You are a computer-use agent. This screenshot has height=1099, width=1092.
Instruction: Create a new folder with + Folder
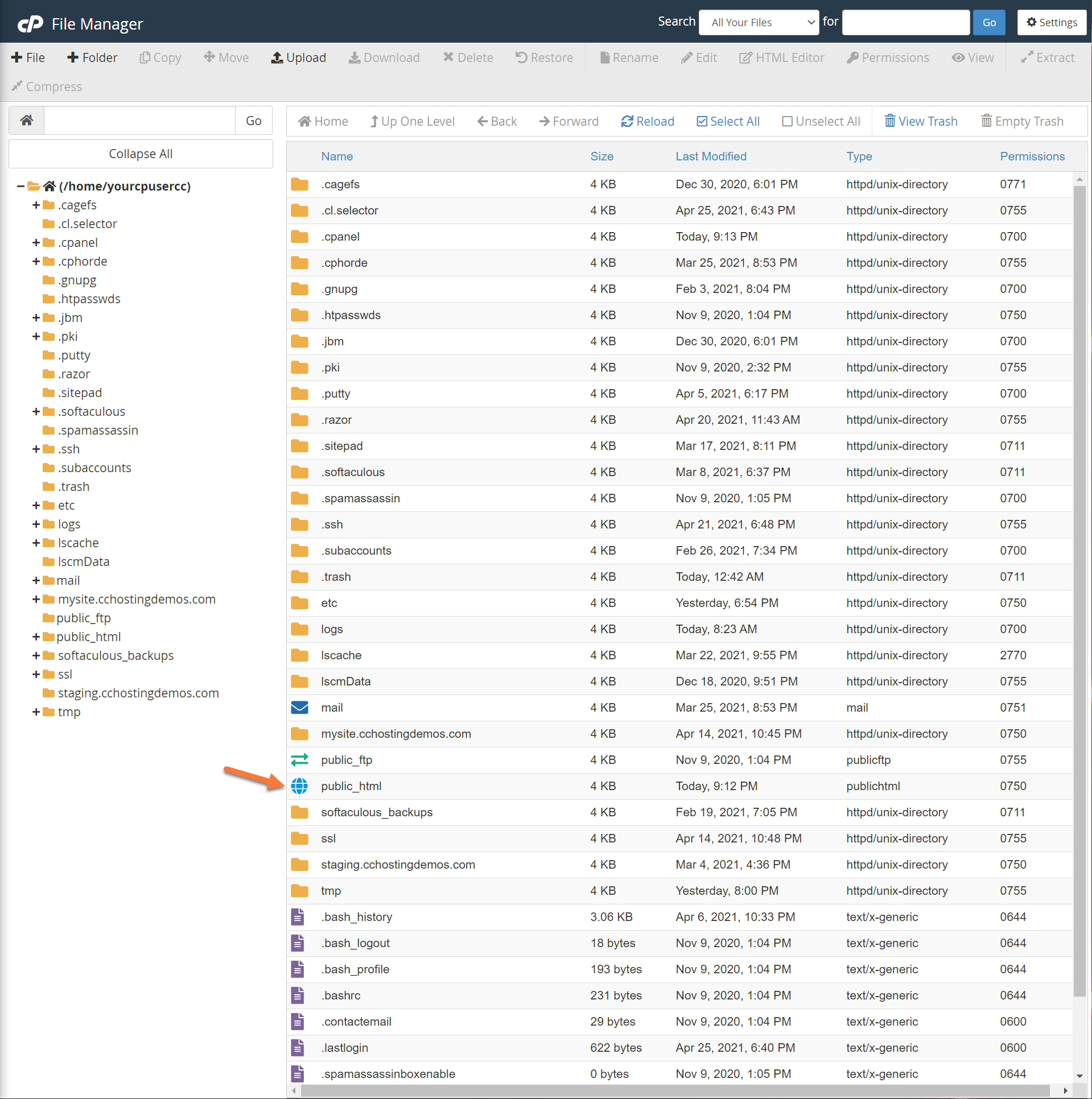(92, 57)
